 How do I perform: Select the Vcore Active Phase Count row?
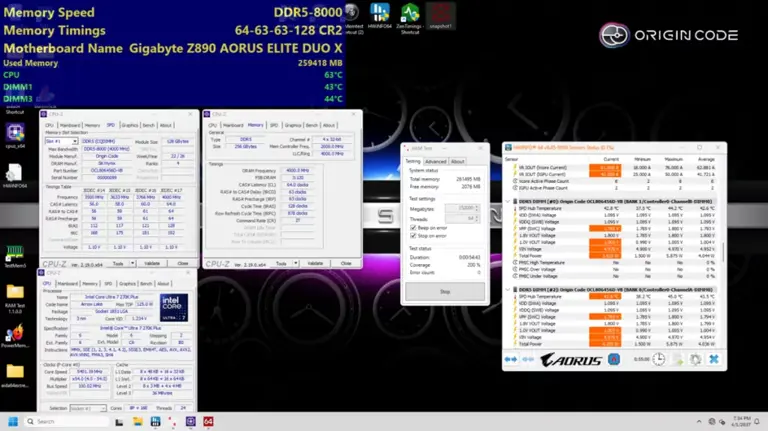click(x=614, y=181)
